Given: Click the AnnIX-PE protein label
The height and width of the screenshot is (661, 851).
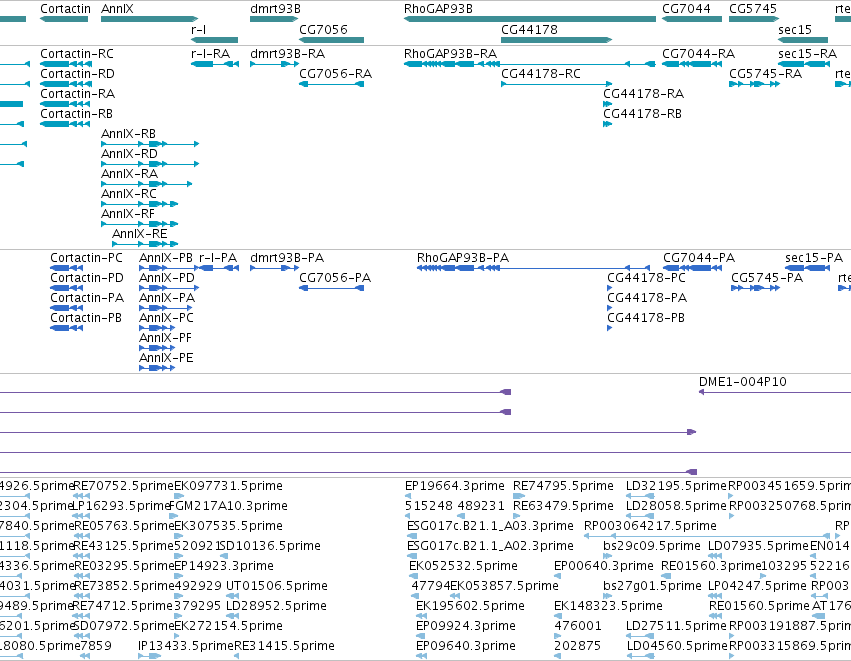Looking at the screenshot, I should 166,358.
